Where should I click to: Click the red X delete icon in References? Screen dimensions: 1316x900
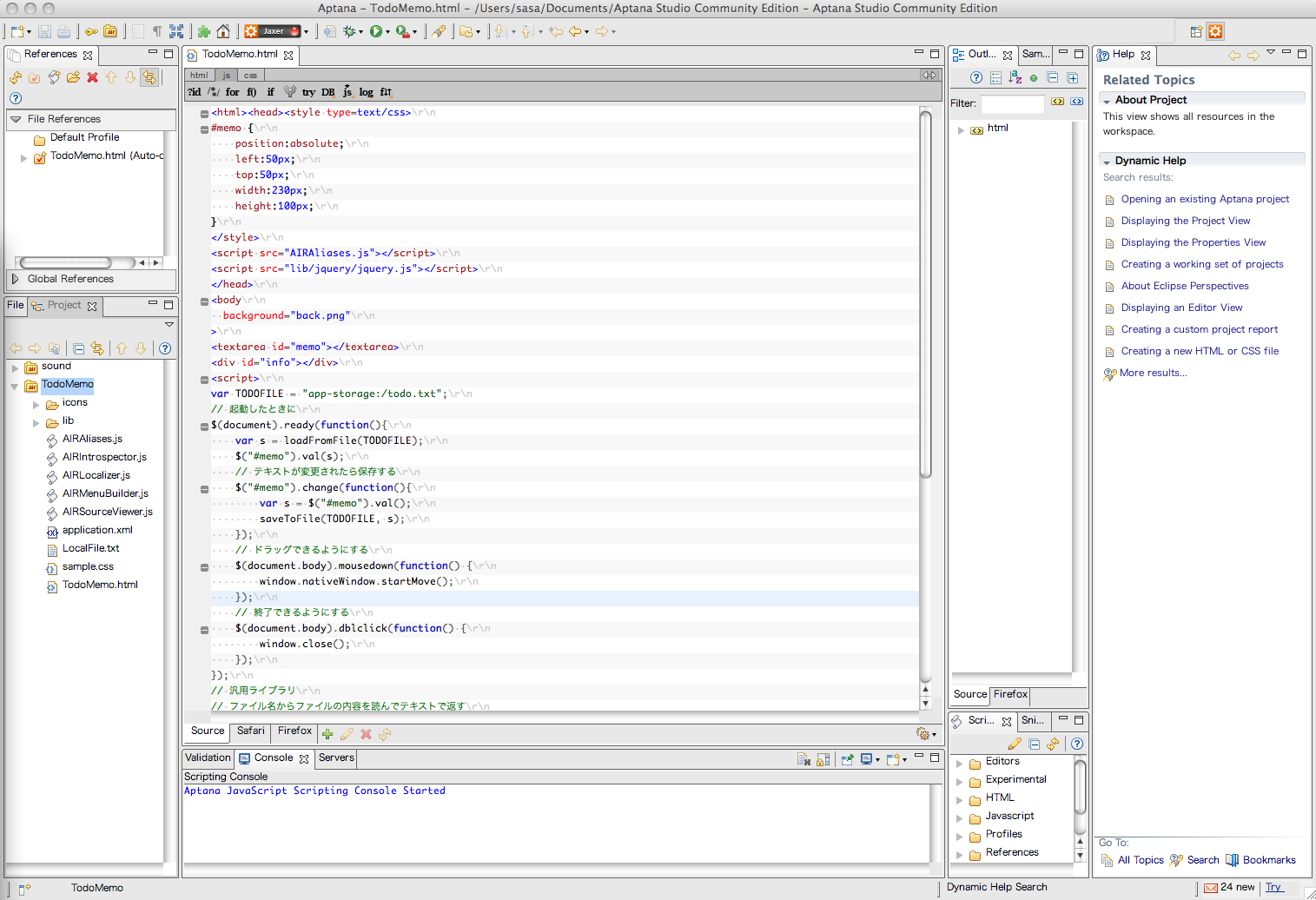(x=93, y=77)
